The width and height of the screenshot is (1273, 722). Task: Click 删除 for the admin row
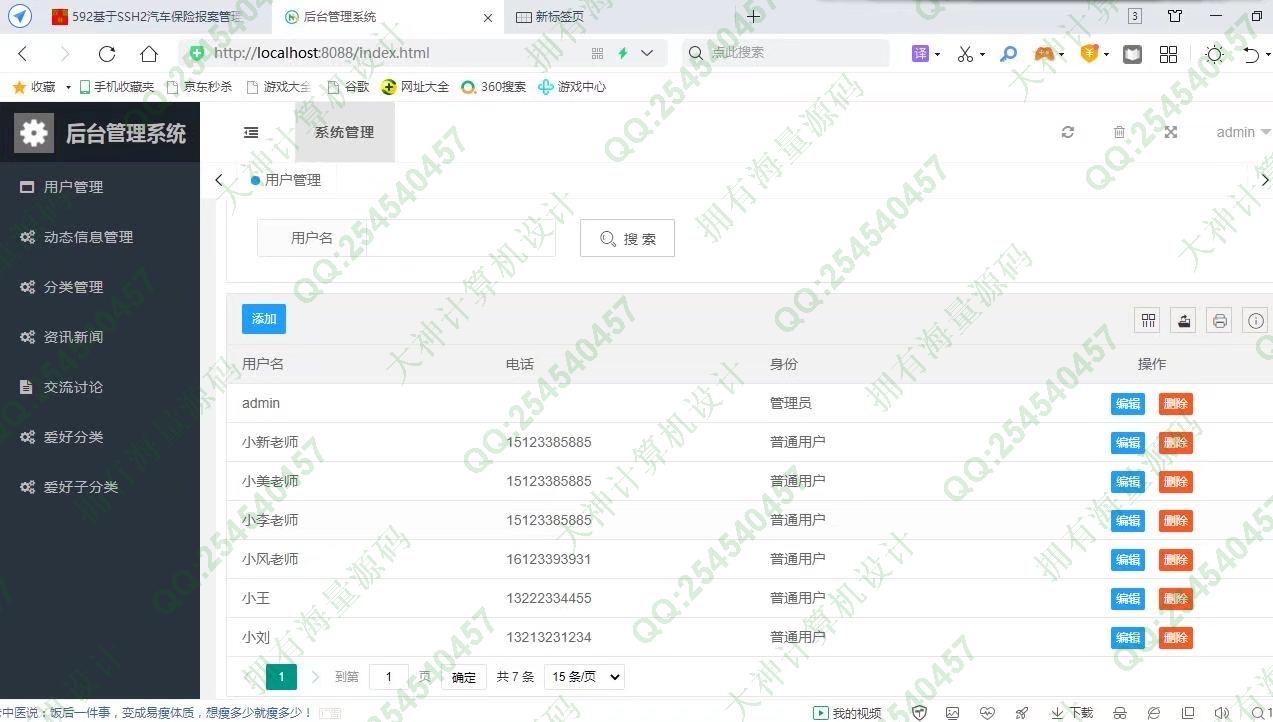click(1176, 404)
